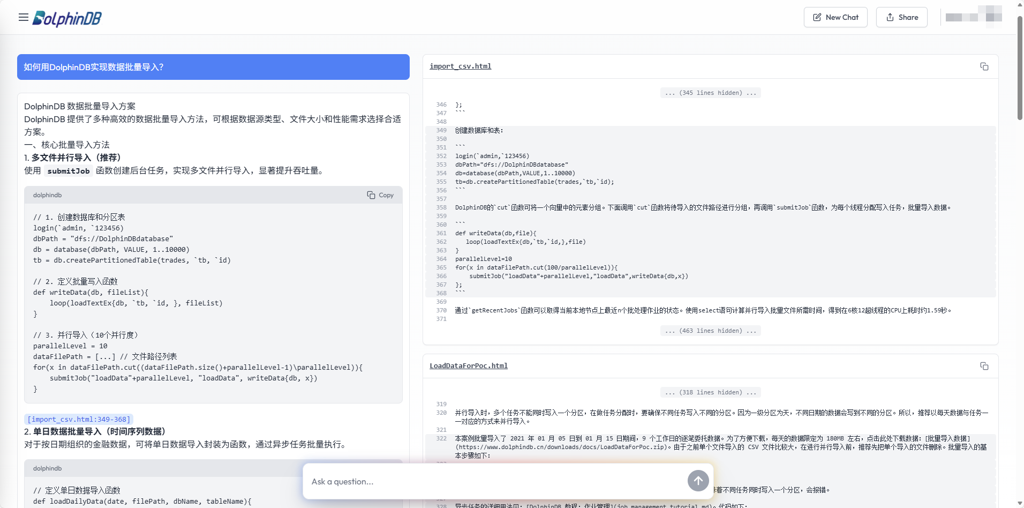Click heading '2. 单日数据批量导入（时间序列数据）'
The width and height of the screenshot is (1024, 508).
(x=95, y=432)
